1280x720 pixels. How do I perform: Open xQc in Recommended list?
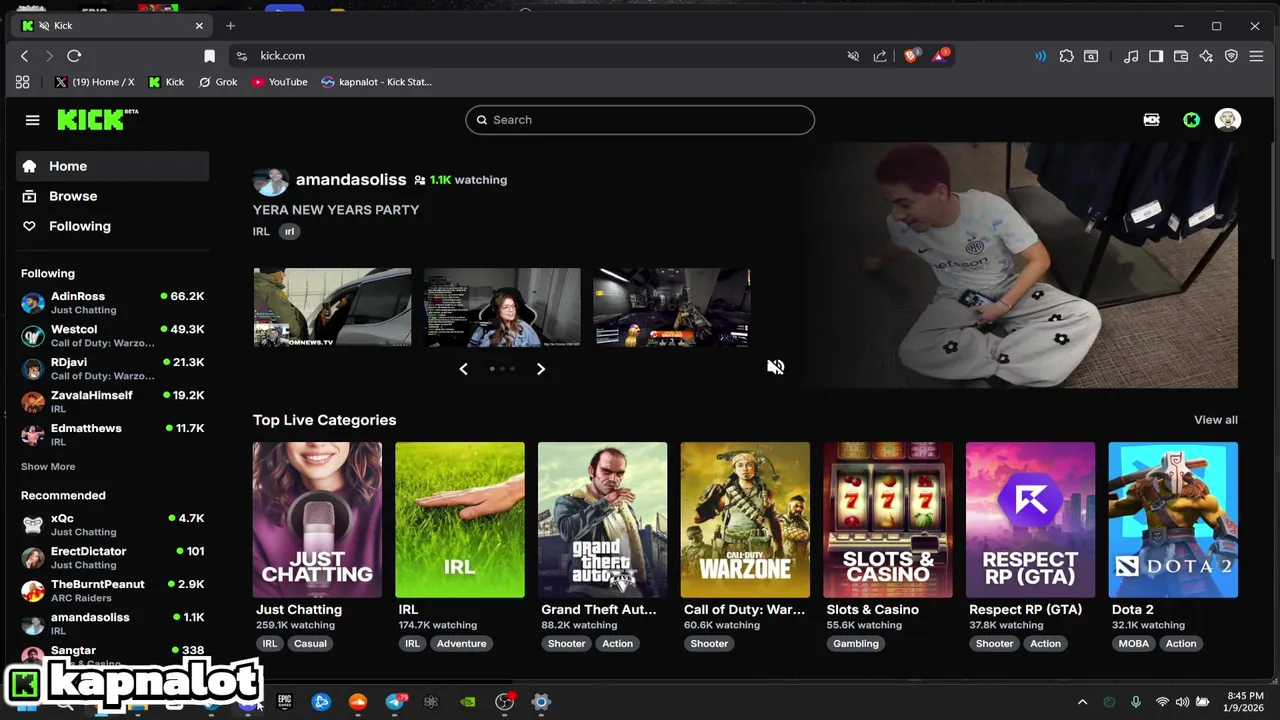[x=112, y=525]
